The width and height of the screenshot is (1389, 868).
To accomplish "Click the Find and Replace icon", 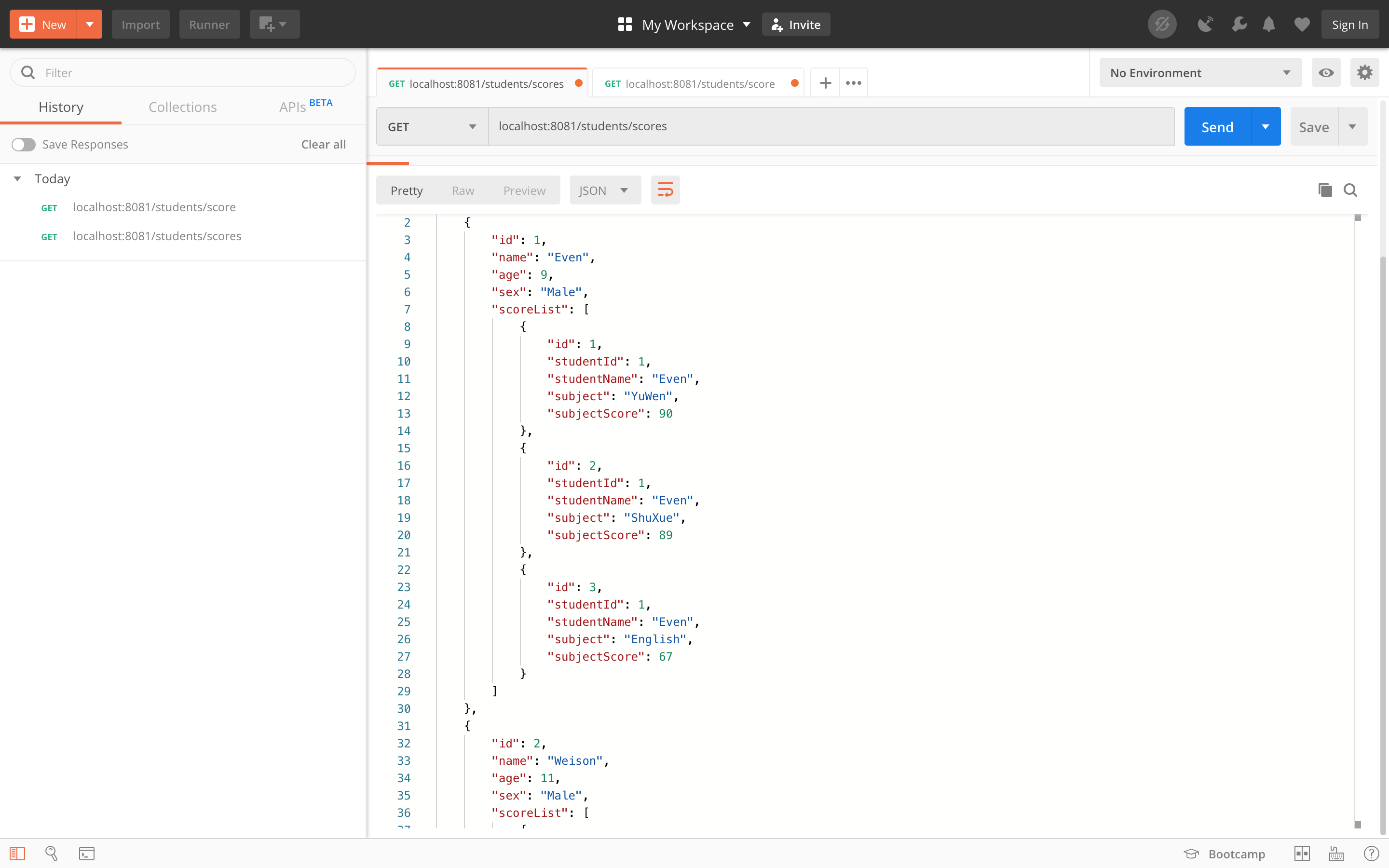I will (x=52, y=853).
